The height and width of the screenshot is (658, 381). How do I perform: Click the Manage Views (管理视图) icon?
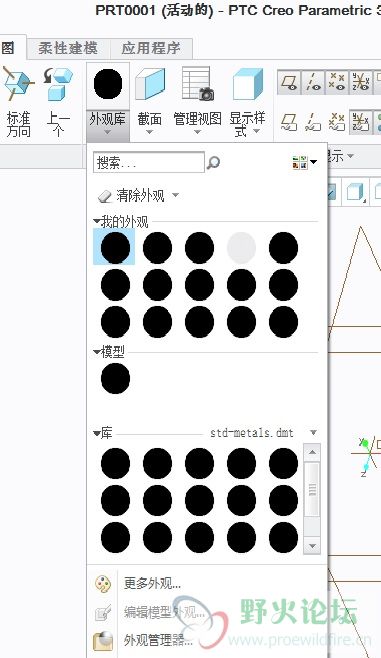pos(198,84)
